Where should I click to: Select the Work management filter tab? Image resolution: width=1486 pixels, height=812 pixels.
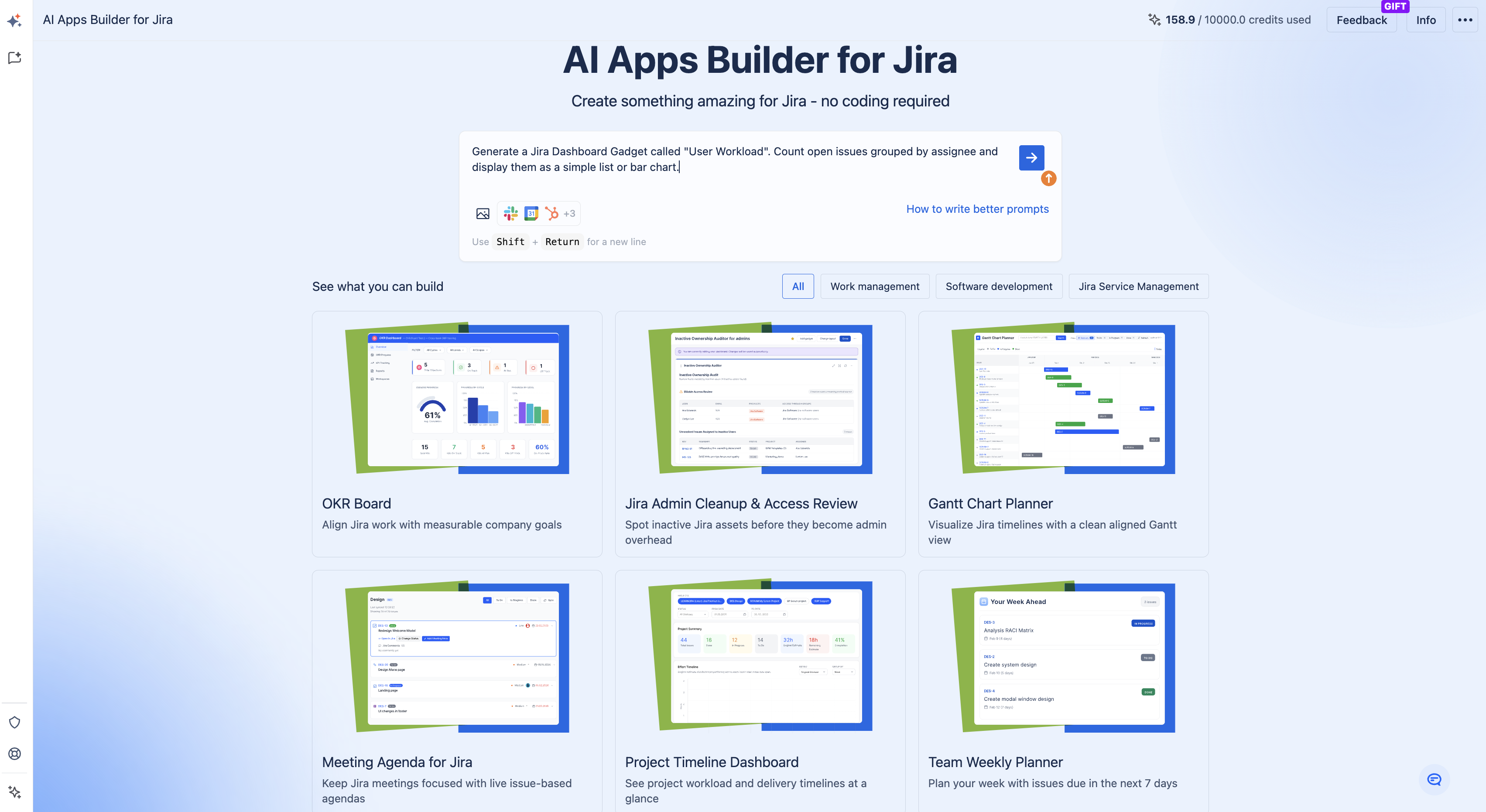tap(874, 287)
